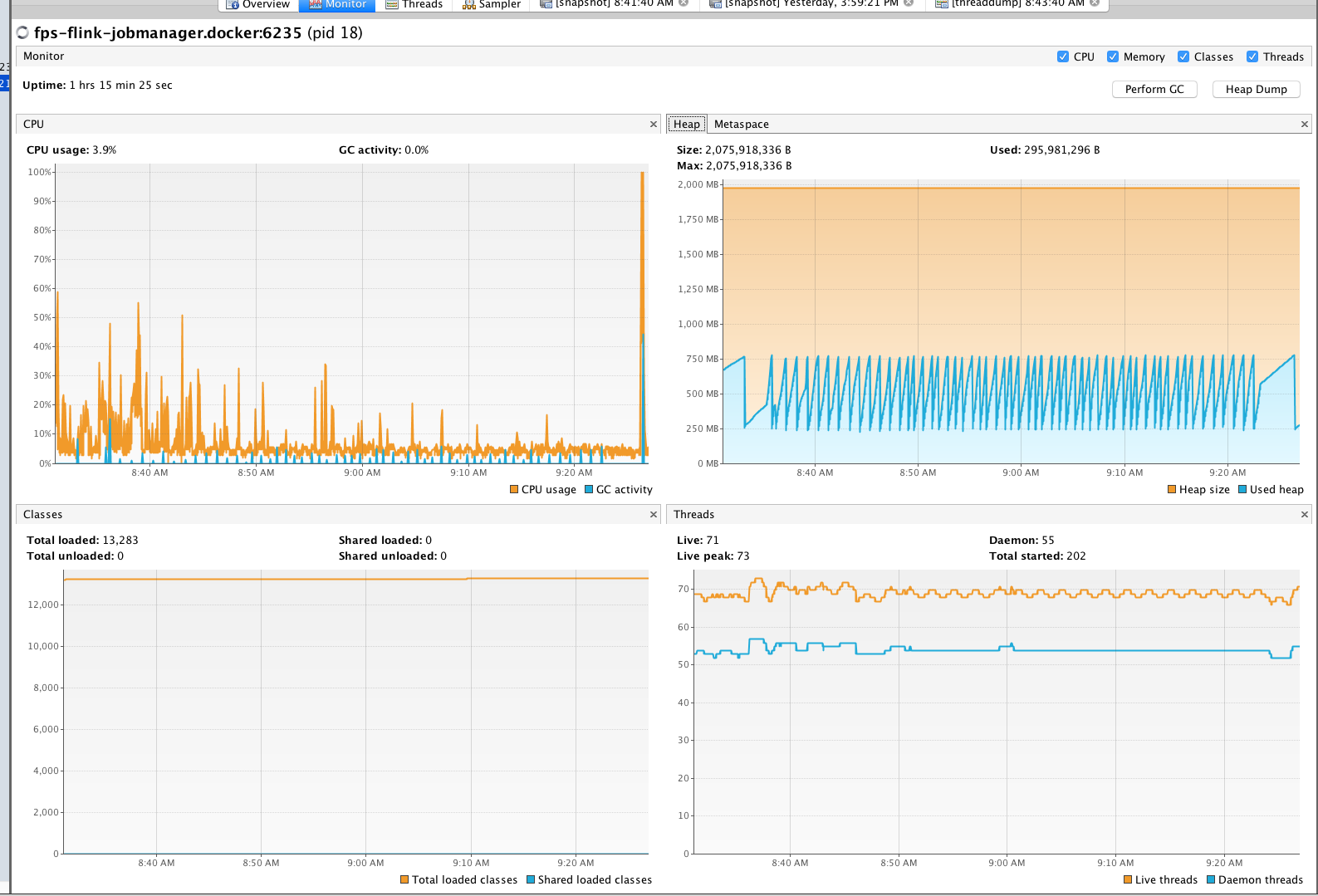Switch memory graph to Metaspace
Viewport: 1318px width, 896px height.
pyautogui.click(x=742, y=124)
